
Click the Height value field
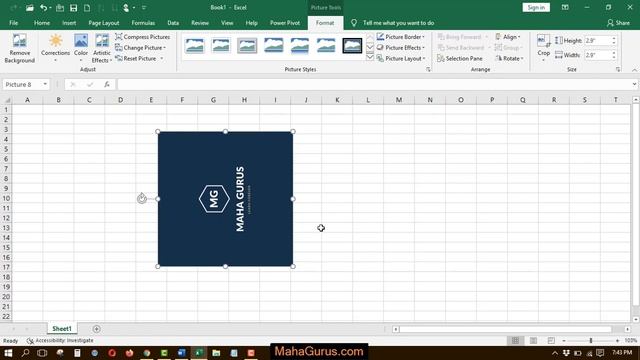598,40
